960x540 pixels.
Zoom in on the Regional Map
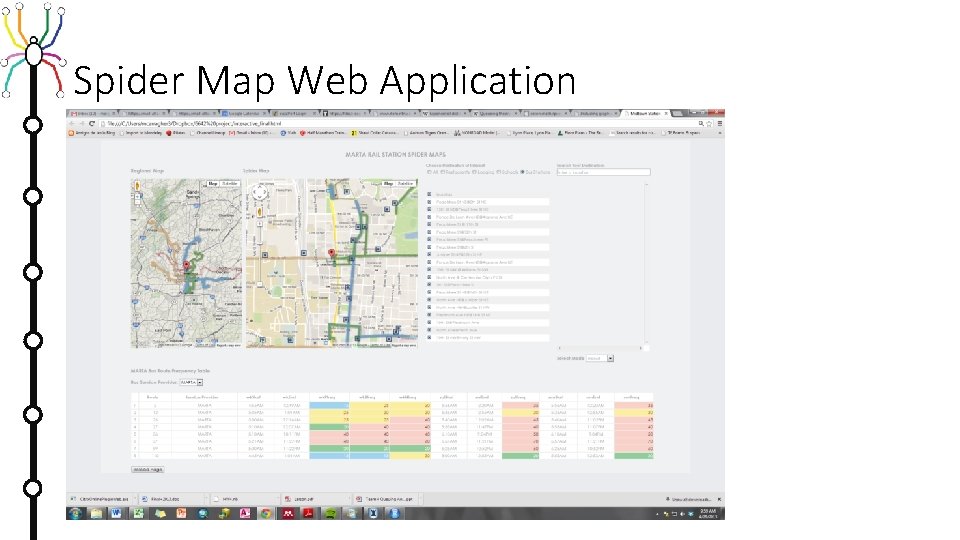pos(137,195)
